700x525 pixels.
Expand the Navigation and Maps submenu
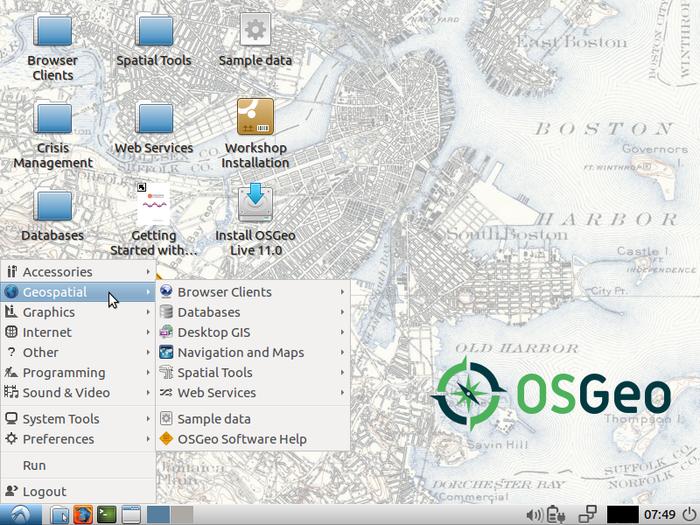tap(240, 352)
